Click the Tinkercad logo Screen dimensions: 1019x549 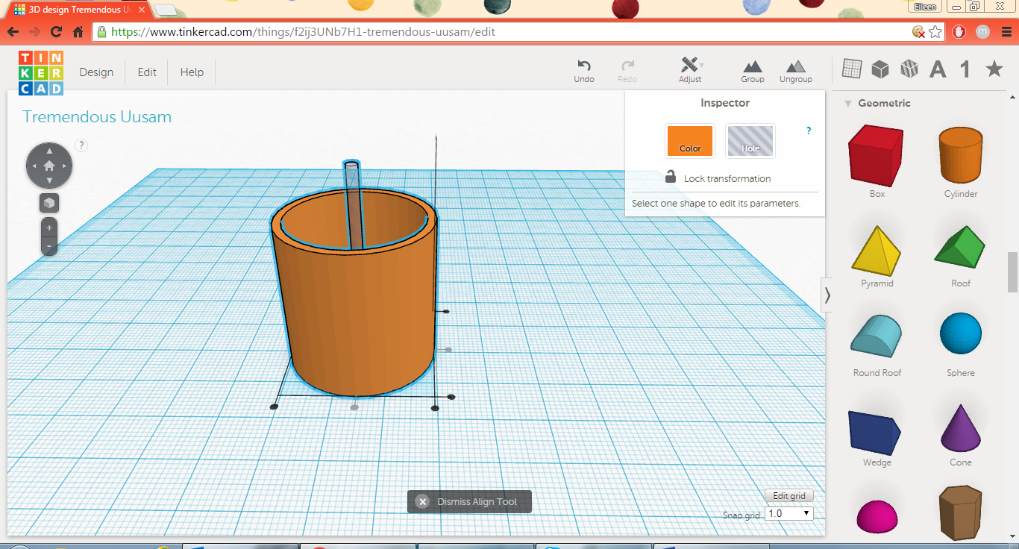pos(41,73)
